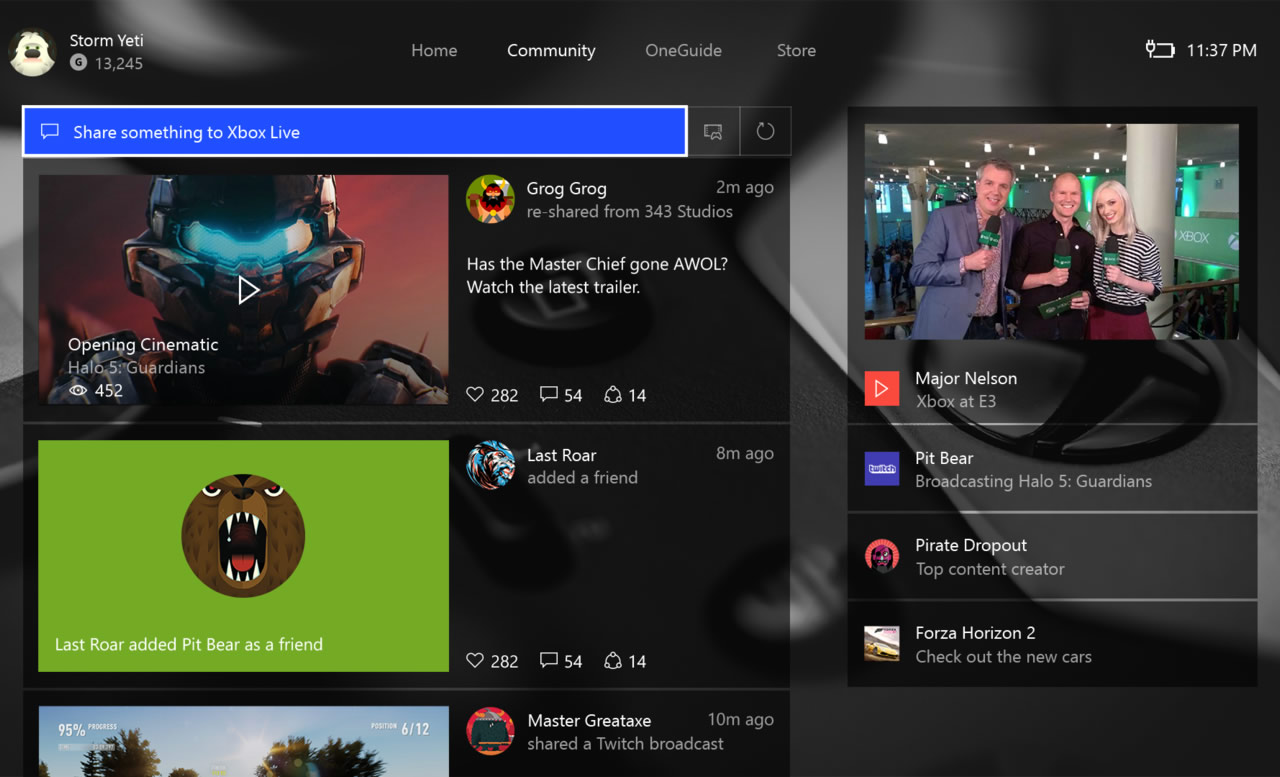The height and width of the screenshot is (777, 1280).
Task: Click the screenshot share icon beside refresh
Action: click(x=713, y=132)
